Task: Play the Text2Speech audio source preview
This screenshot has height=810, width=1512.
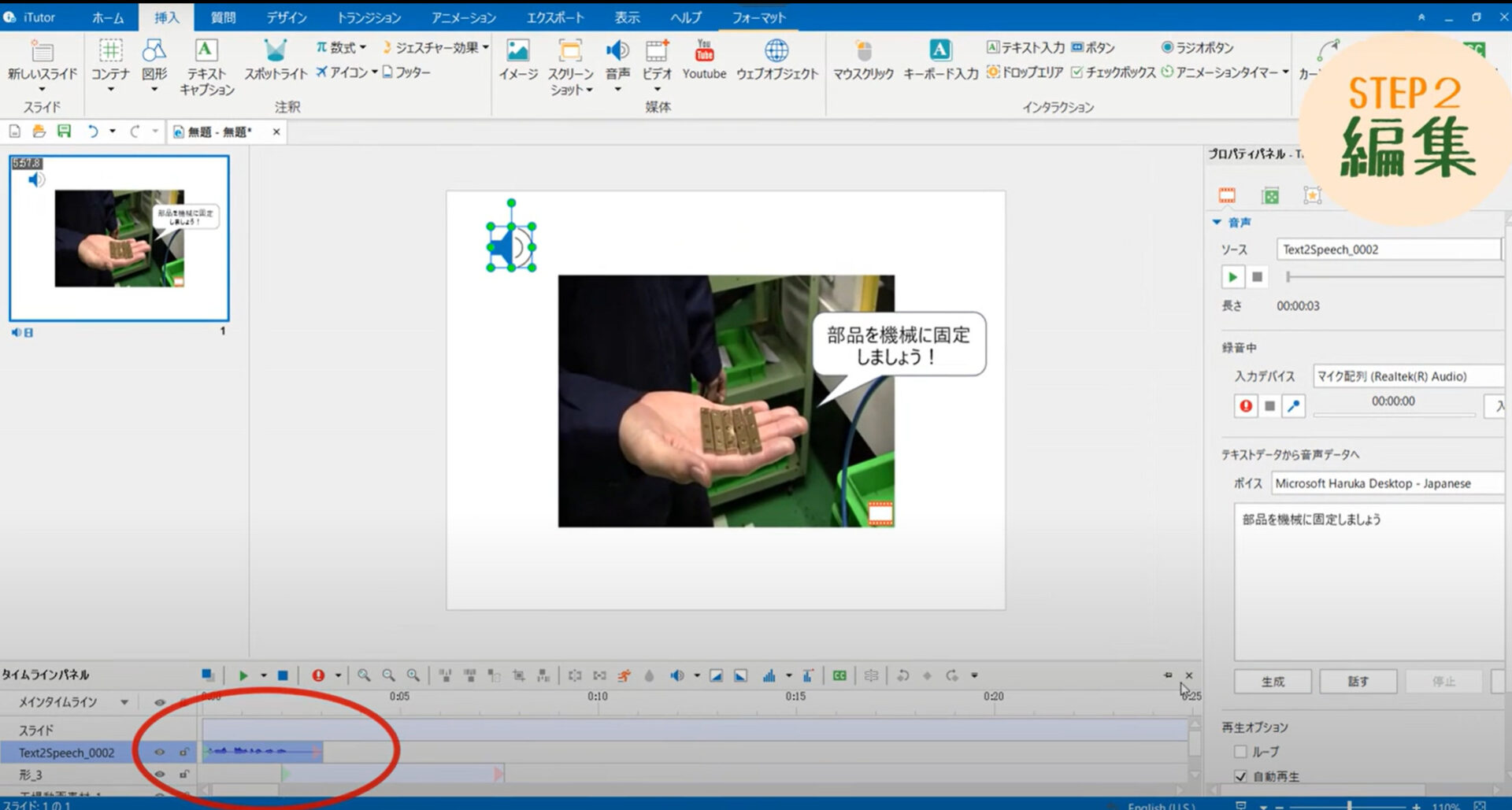Action: pos(1232,277)
